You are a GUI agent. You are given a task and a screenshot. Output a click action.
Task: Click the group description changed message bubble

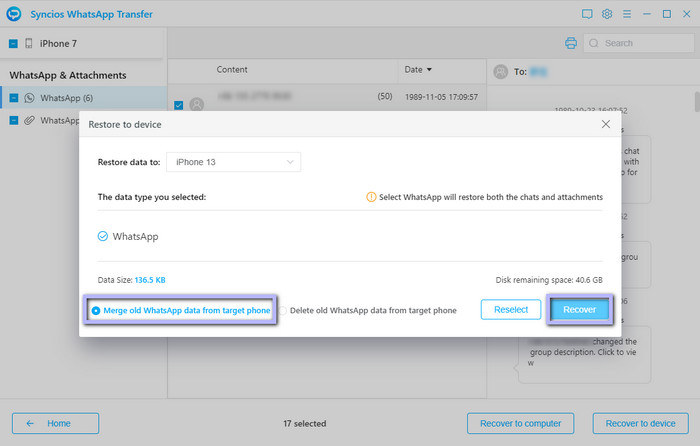(583, 354)
